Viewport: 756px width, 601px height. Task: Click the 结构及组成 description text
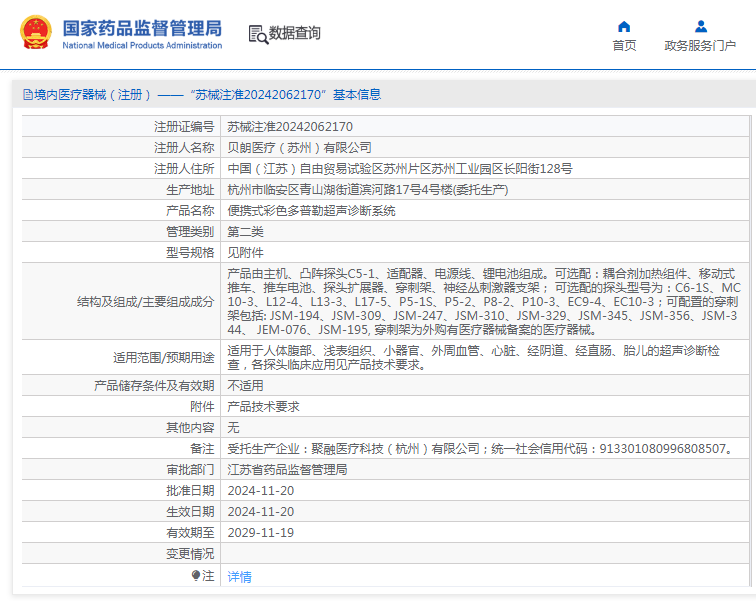point(484,302)
